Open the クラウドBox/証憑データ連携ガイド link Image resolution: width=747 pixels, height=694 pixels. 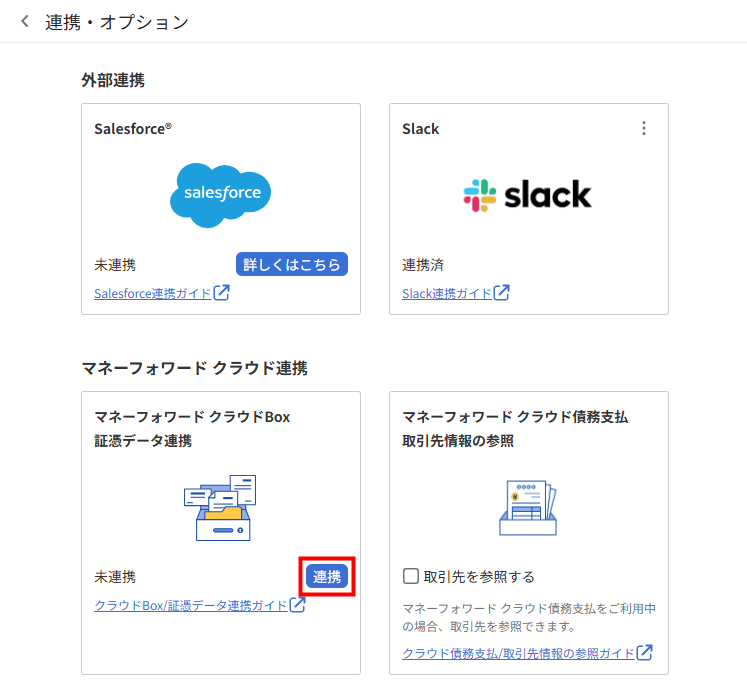190,606
